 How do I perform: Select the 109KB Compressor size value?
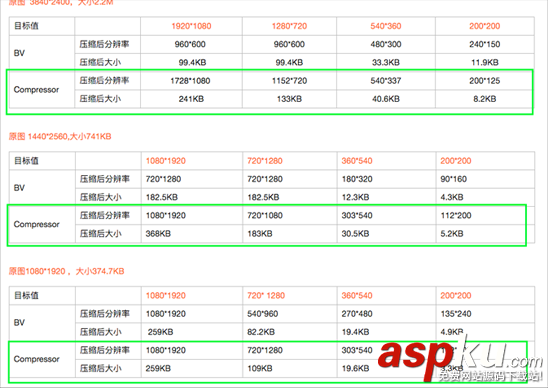click(260, 368)
